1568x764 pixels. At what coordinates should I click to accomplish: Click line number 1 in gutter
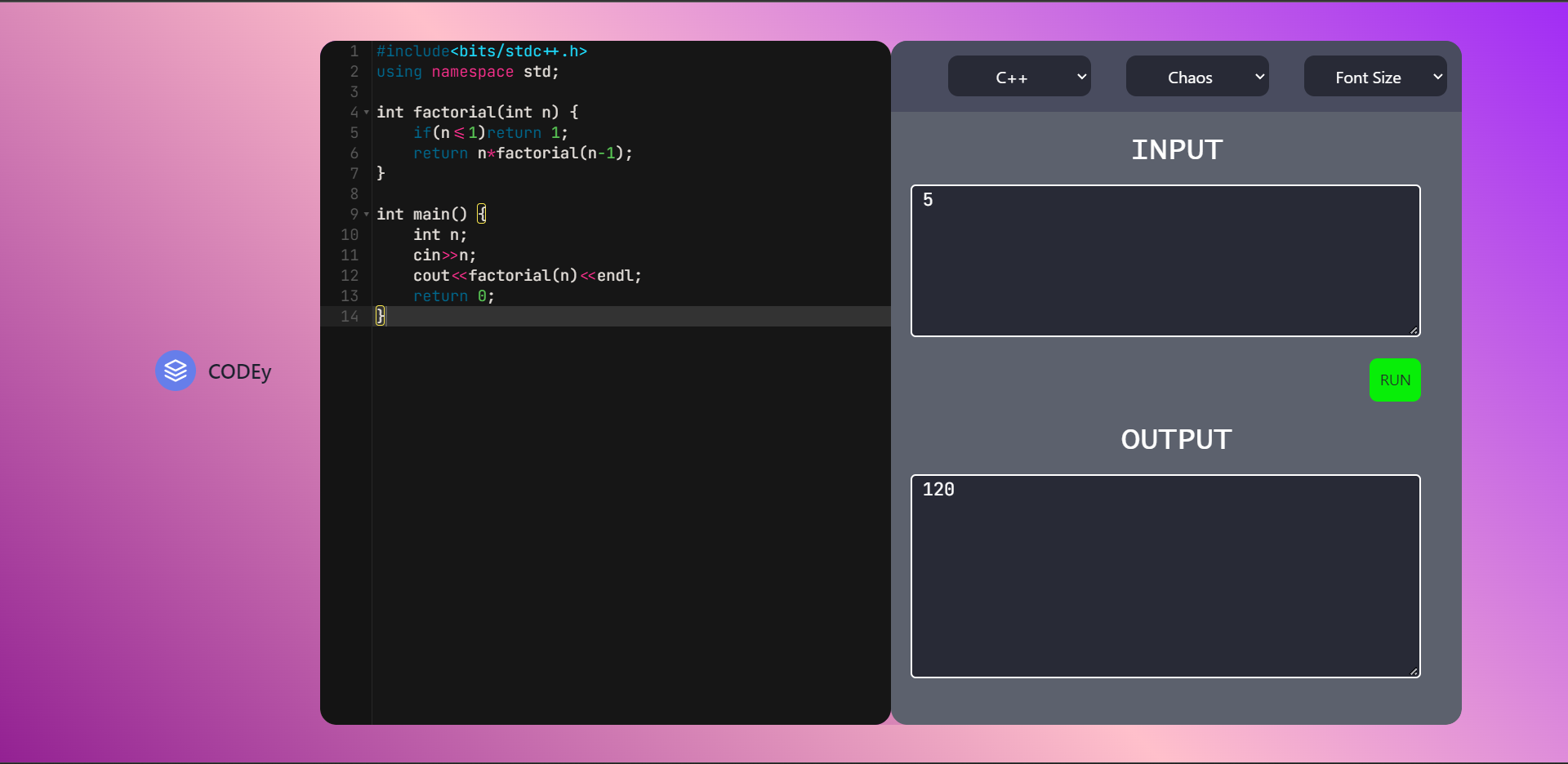click(x=354, y=51)
